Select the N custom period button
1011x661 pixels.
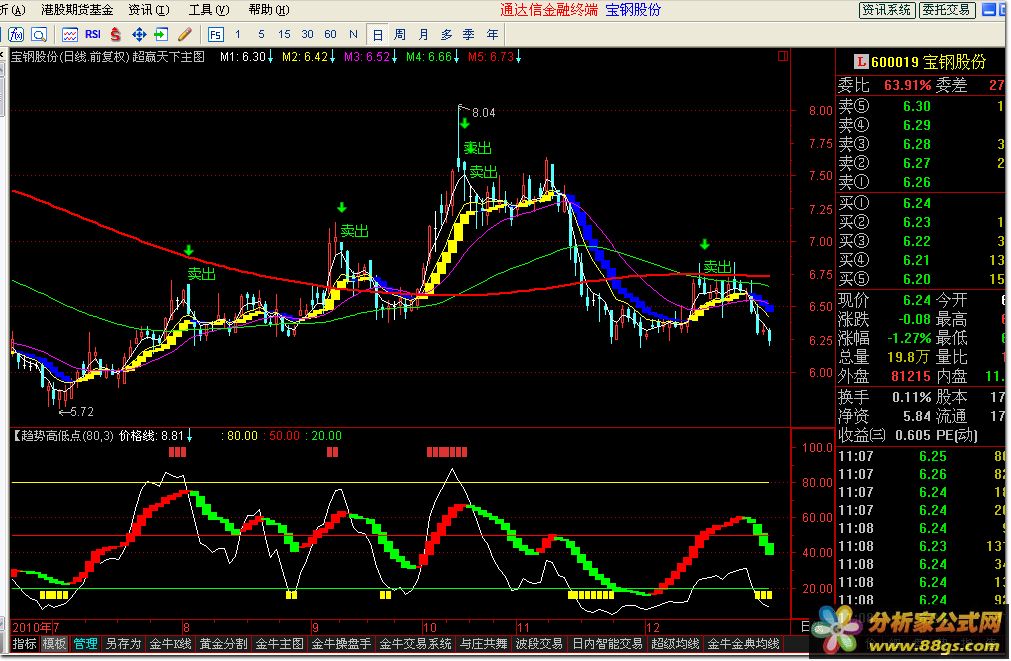[x=353, y=34]
